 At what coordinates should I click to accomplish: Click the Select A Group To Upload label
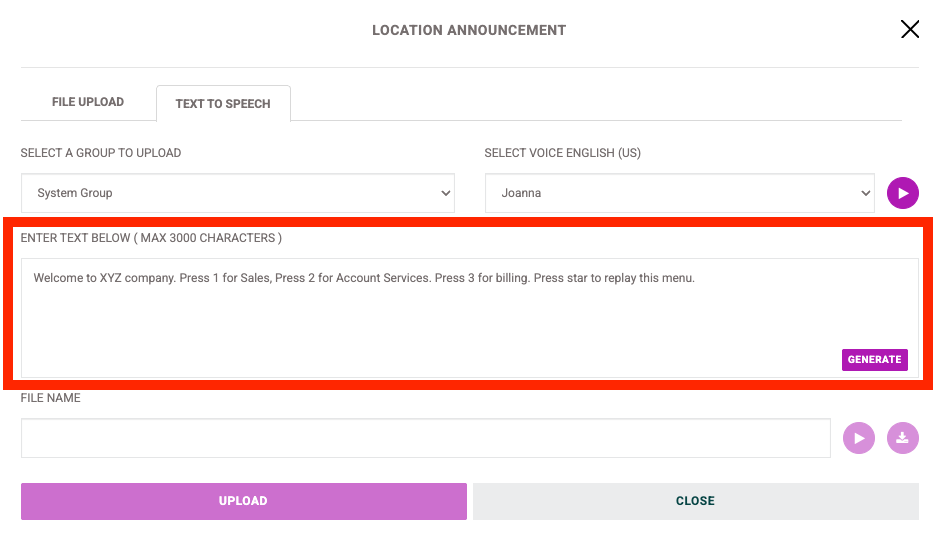pos(101,153)
